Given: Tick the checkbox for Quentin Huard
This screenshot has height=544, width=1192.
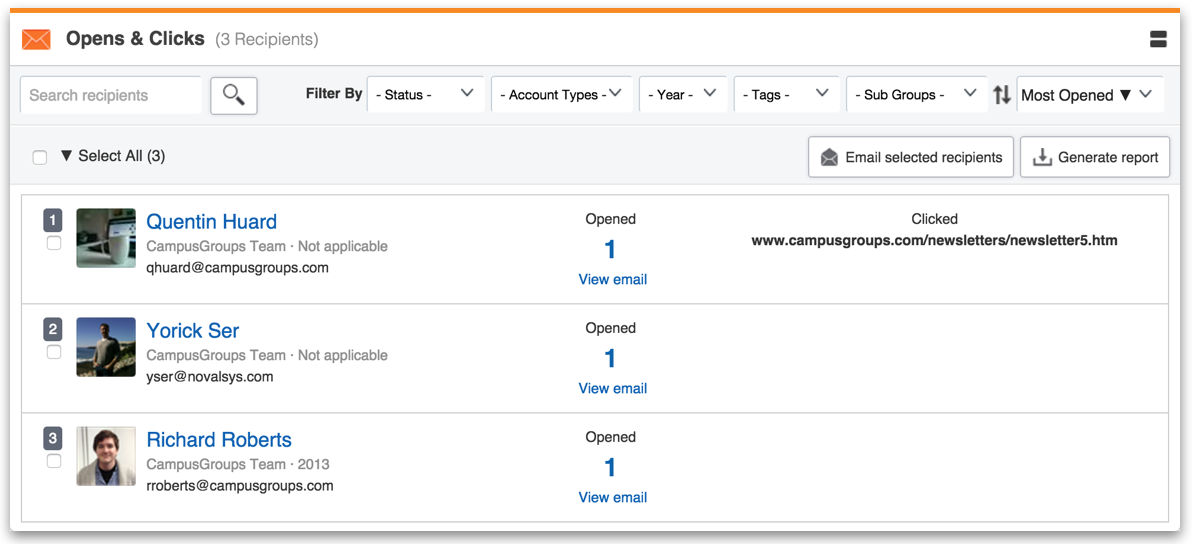Looking at the screenshot, I should (54, 243).
